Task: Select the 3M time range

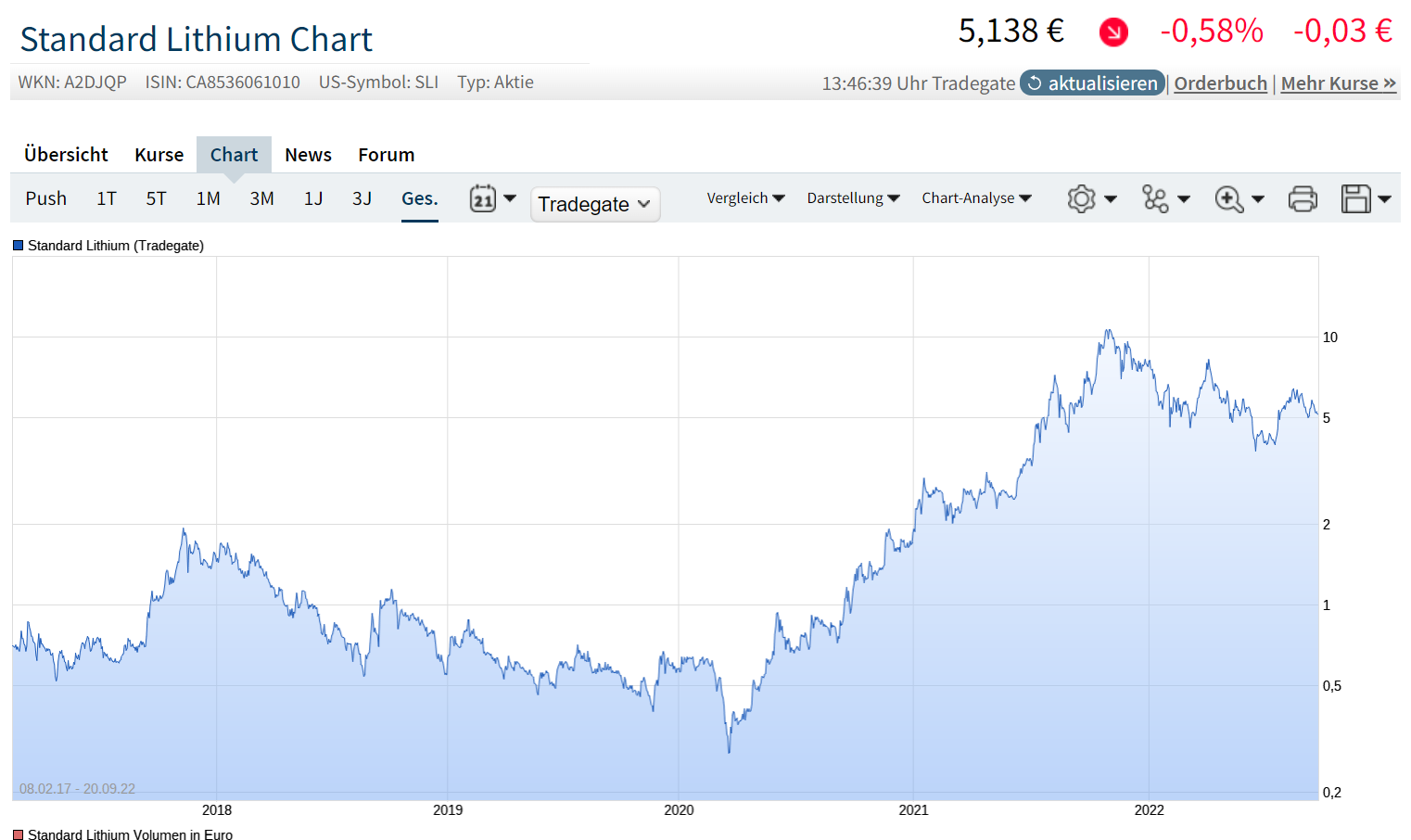Action: [262, 198]
